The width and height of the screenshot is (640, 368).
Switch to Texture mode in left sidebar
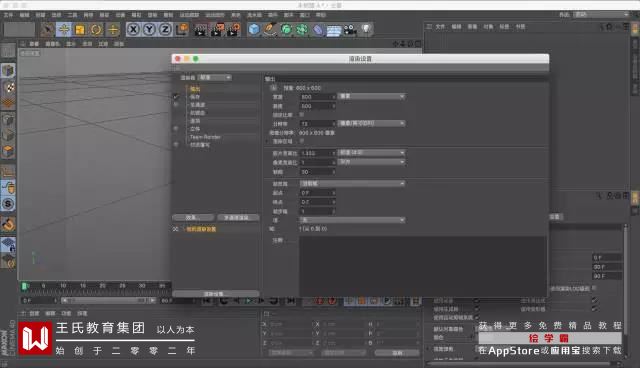(8, 87)
